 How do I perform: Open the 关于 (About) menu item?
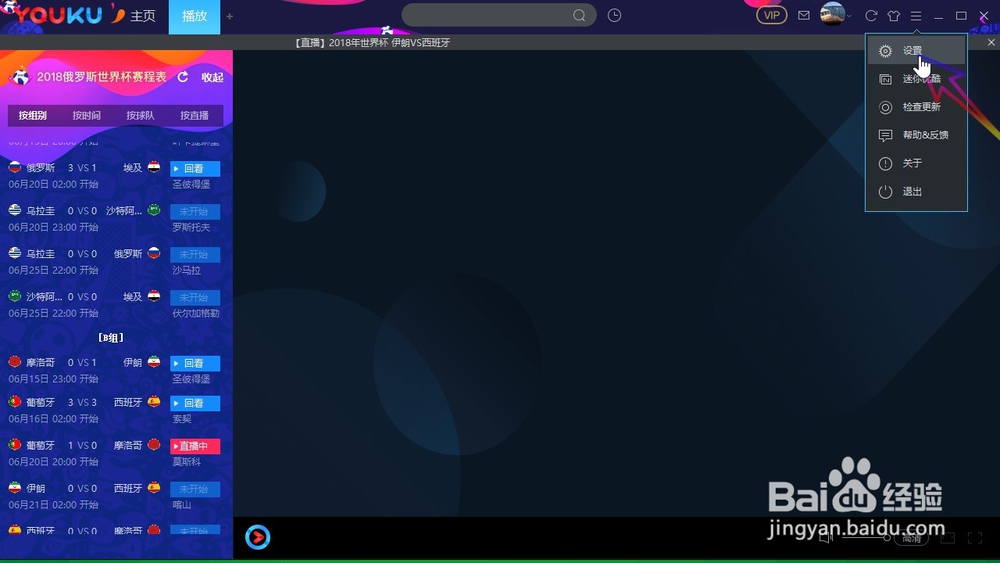(x=916, y=163)
